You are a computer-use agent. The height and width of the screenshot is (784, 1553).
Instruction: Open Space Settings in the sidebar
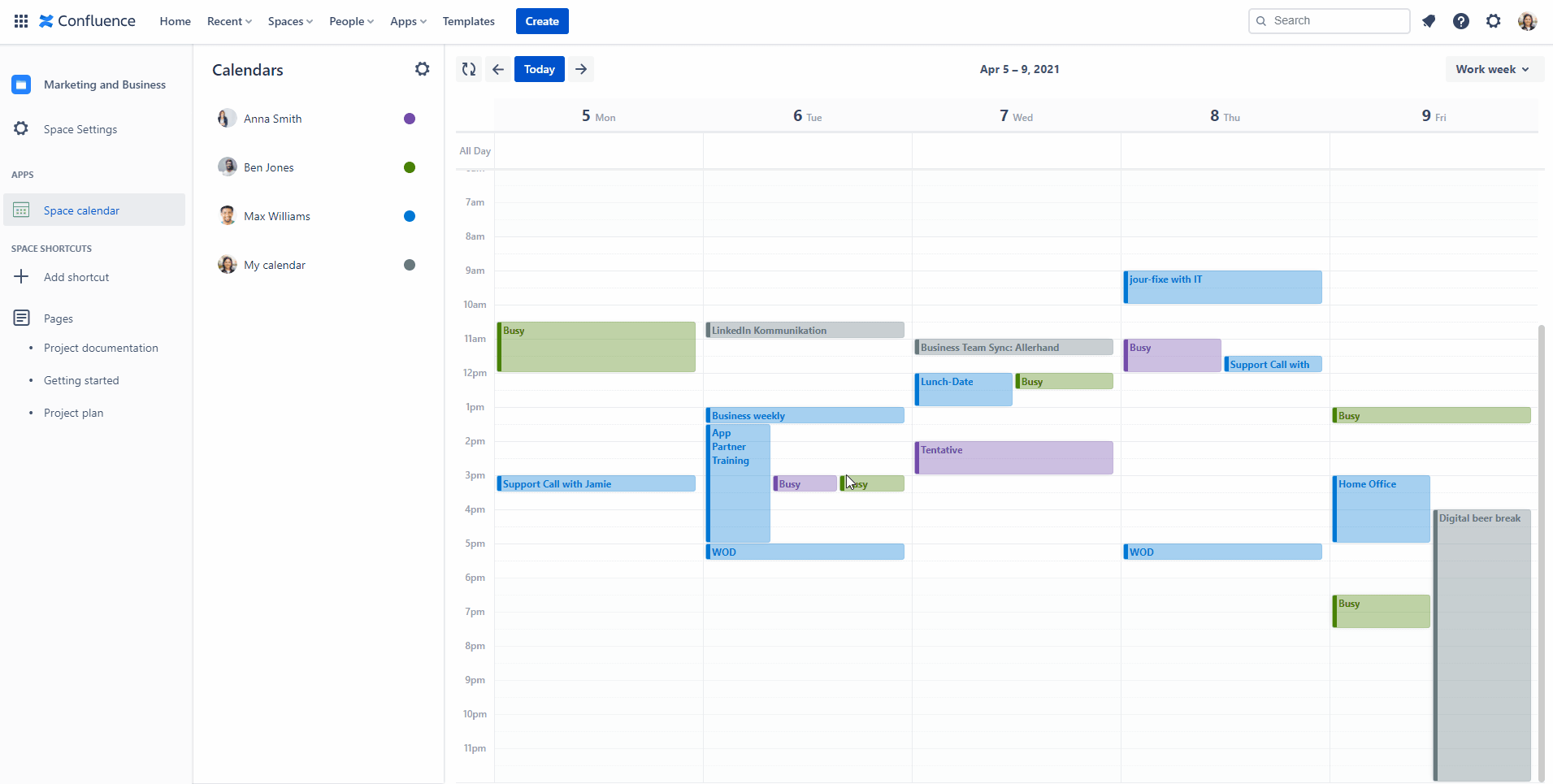click(x=80, y=128)
